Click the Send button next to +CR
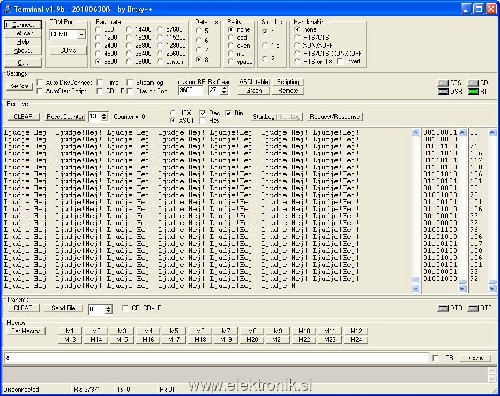Viewport: 500px width, 396px height. 475,358
